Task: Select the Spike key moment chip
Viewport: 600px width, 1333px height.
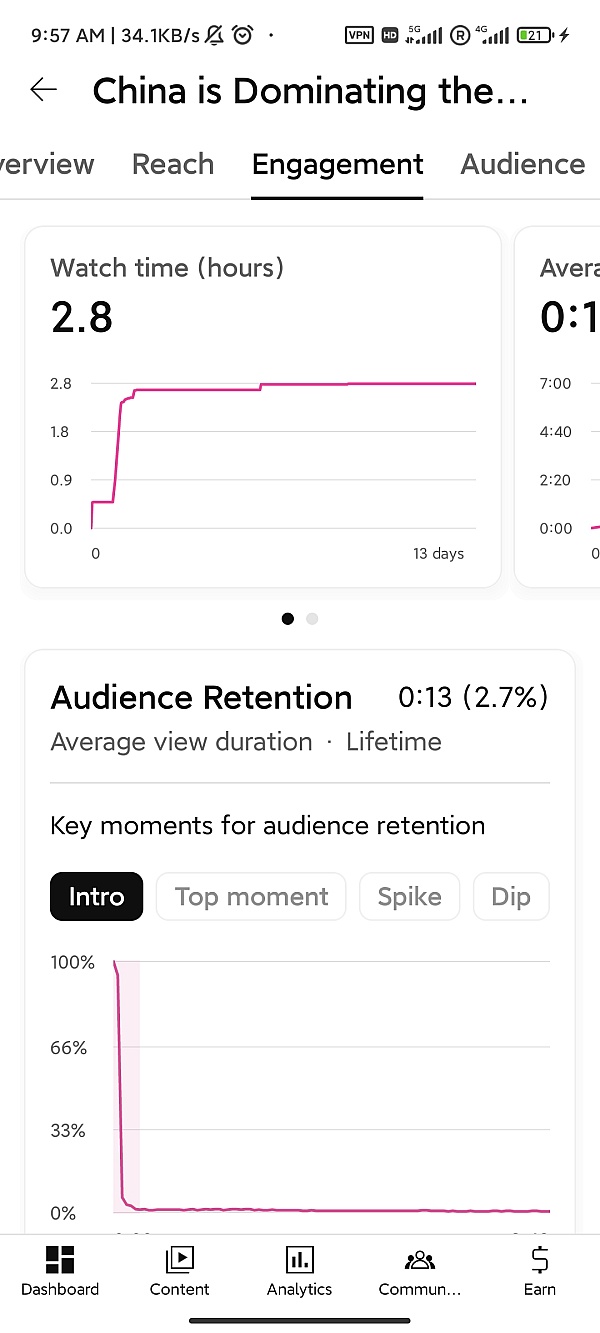Action: (x=409, y=896)
